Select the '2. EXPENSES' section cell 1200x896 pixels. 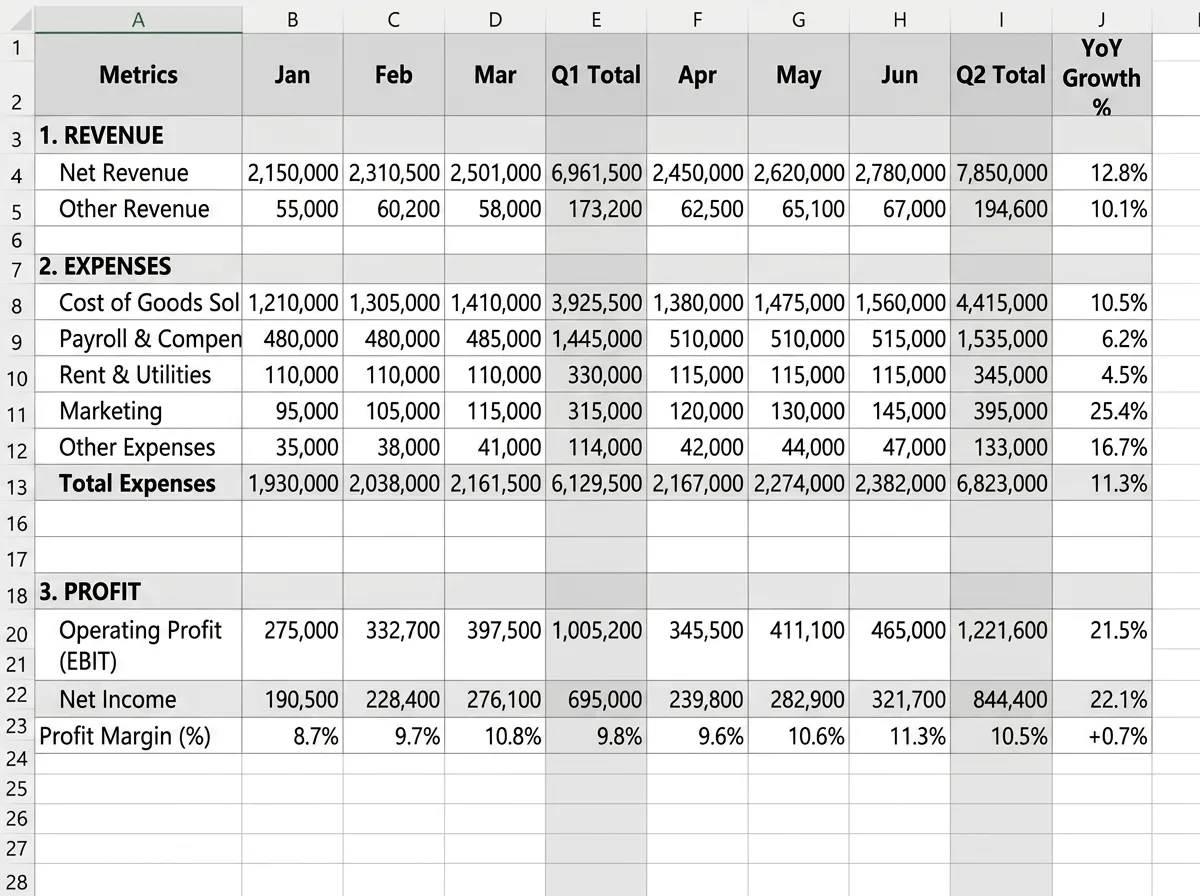(x=139, y=267)
